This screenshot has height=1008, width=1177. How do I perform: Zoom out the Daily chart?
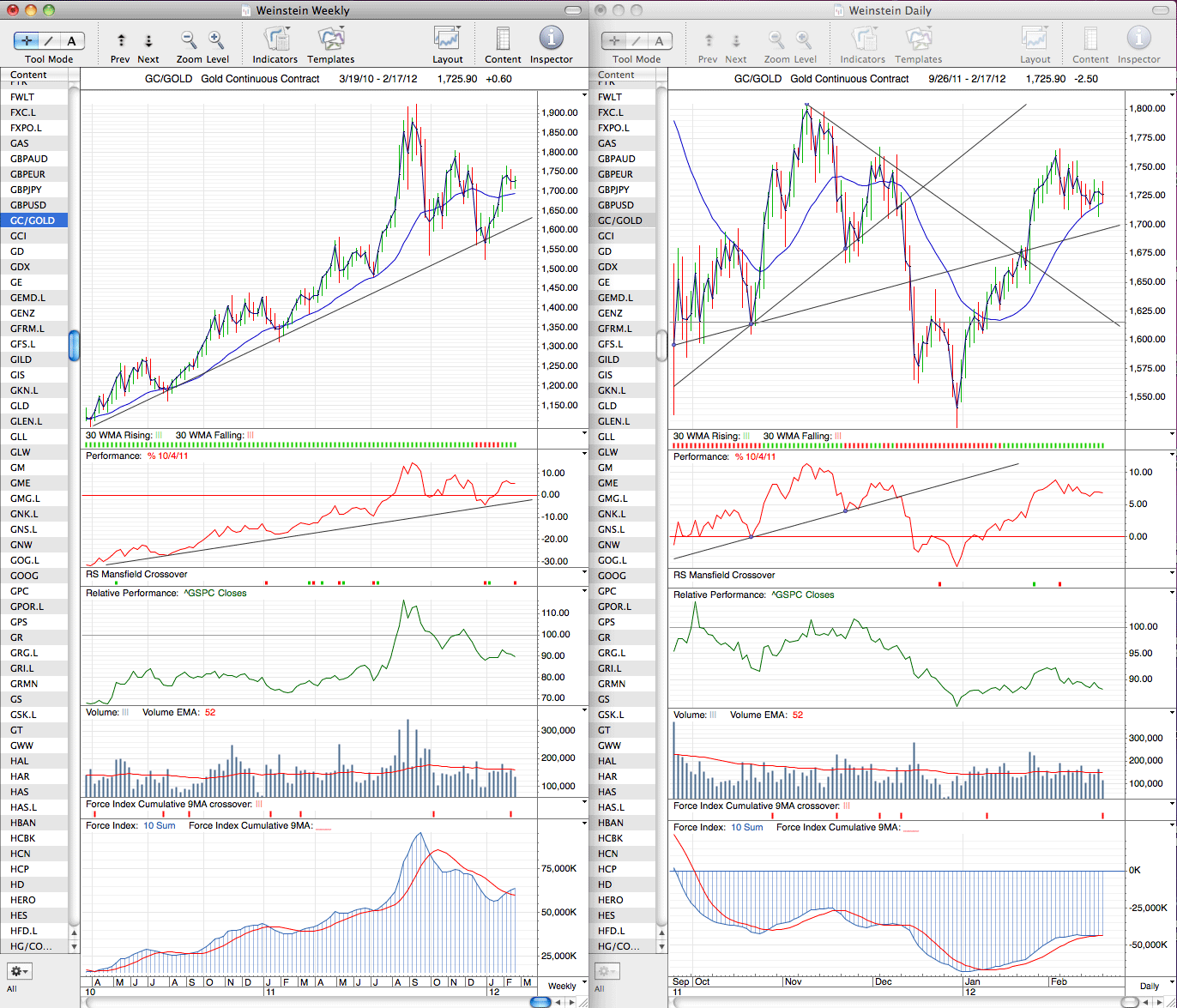click(x=776, y=39)
